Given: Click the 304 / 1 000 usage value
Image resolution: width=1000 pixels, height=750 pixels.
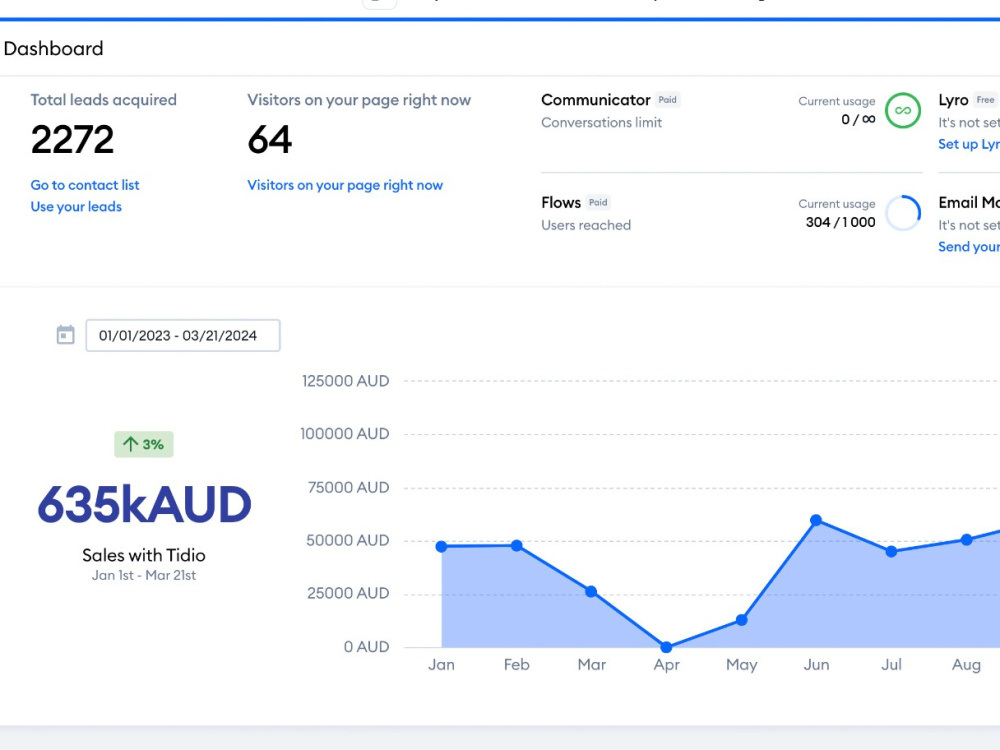Looking at the screenshot, I should coord(841,222).
